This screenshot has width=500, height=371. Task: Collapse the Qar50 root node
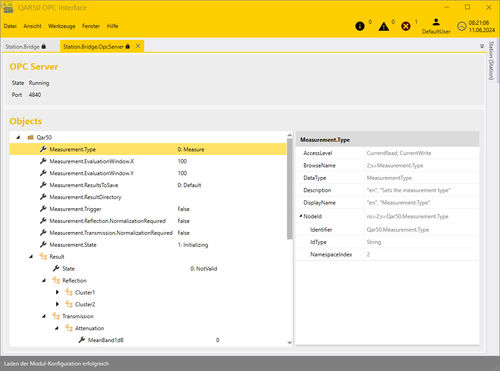[18, 137]
